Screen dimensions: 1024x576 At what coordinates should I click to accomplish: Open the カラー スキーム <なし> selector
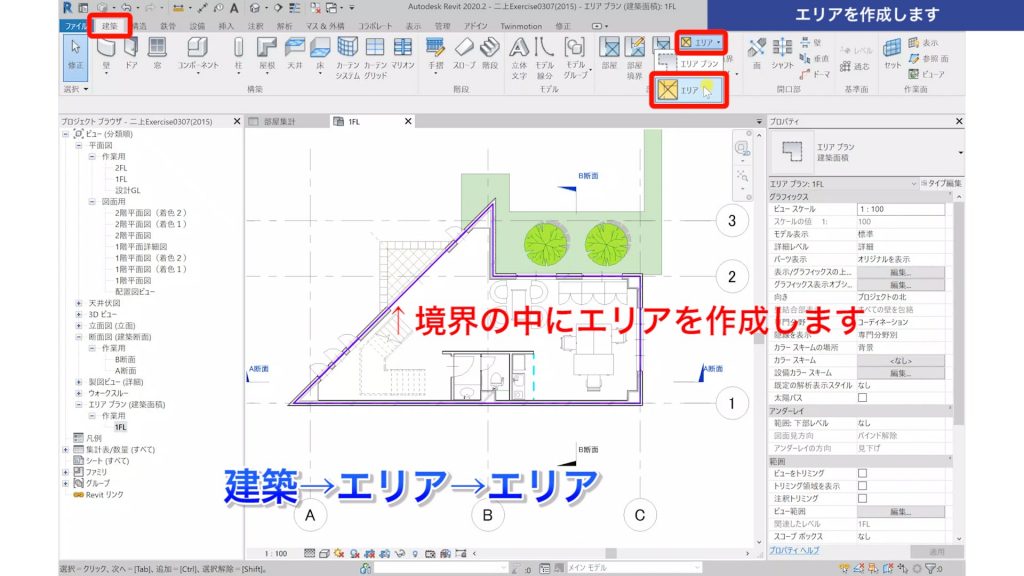[903, 361]
